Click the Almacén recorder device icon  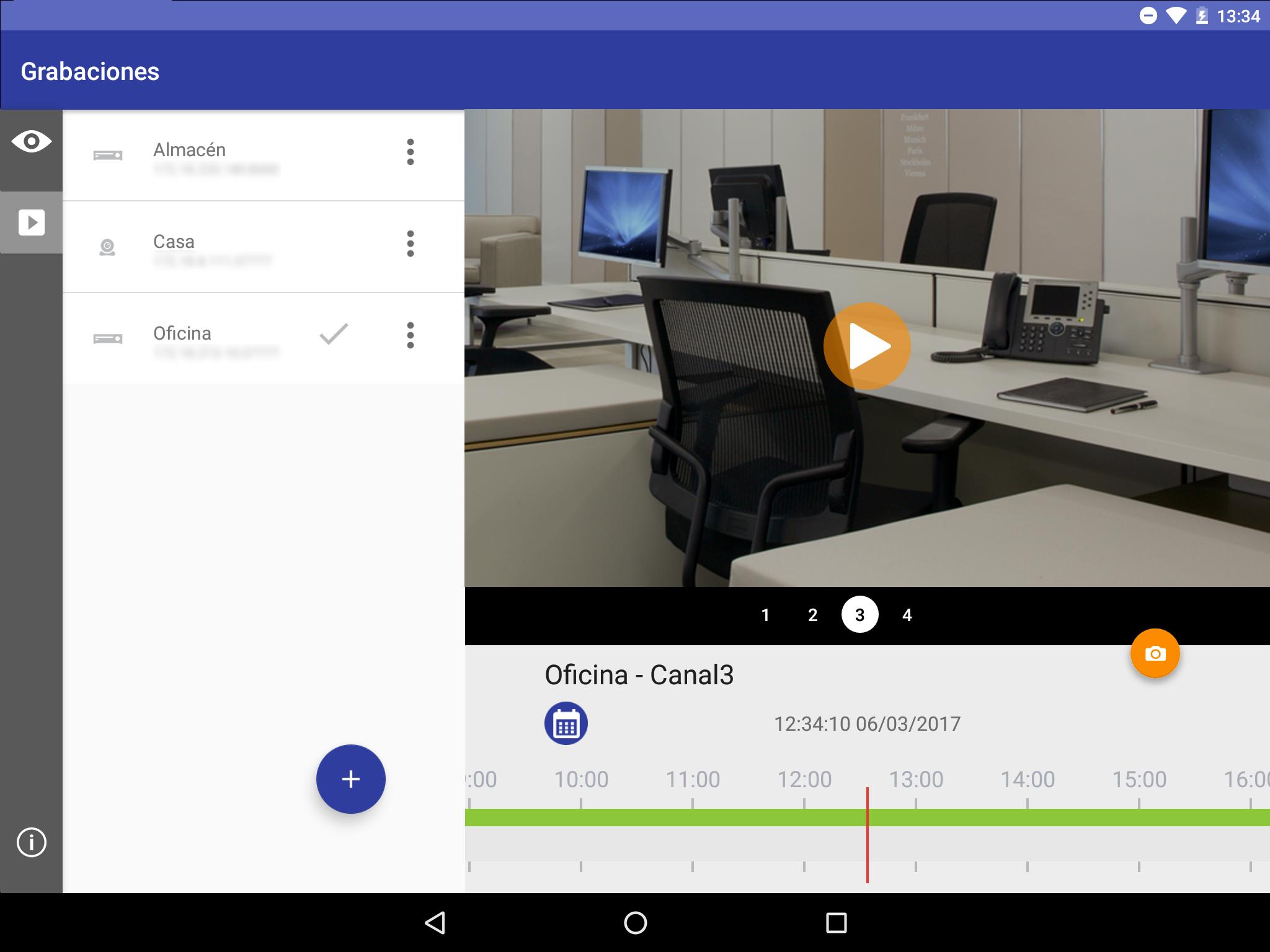pyautogui.click(x=108, y=156)
